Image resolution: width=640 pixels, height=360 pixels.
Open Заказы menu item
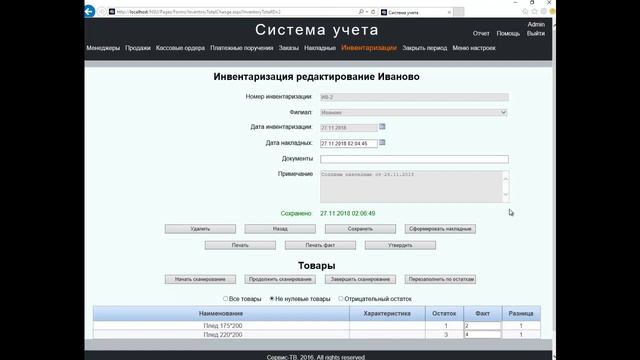point(289,48)
